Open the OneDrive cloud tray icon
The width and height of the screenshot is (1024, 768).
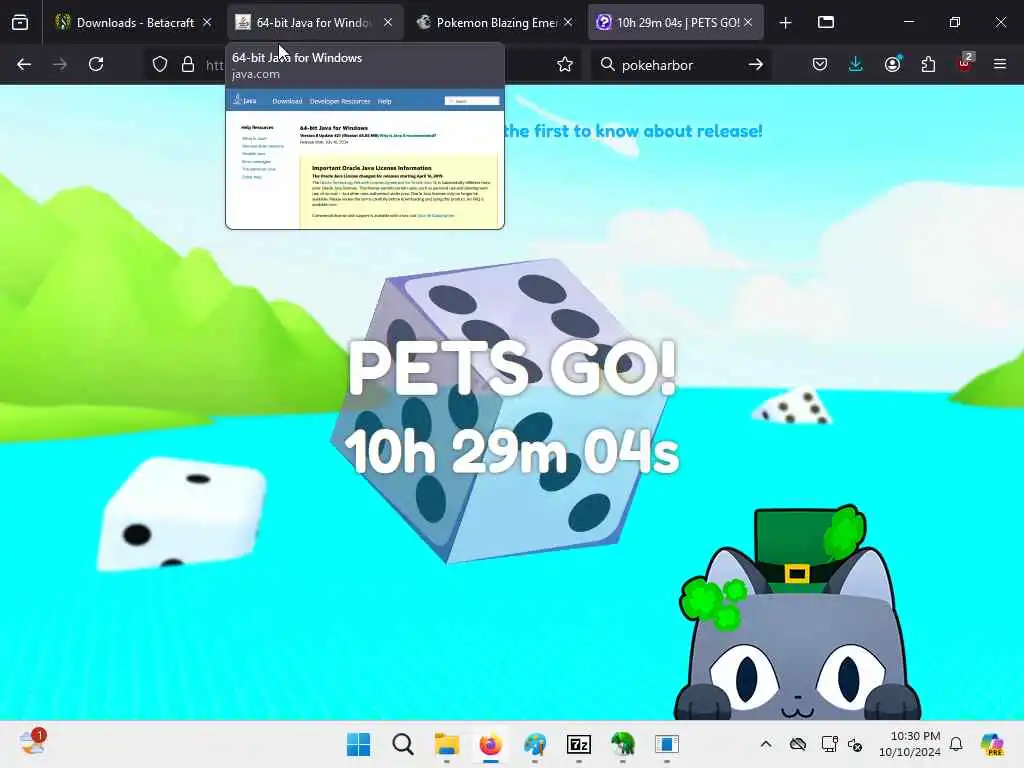[x=798, y=744]
